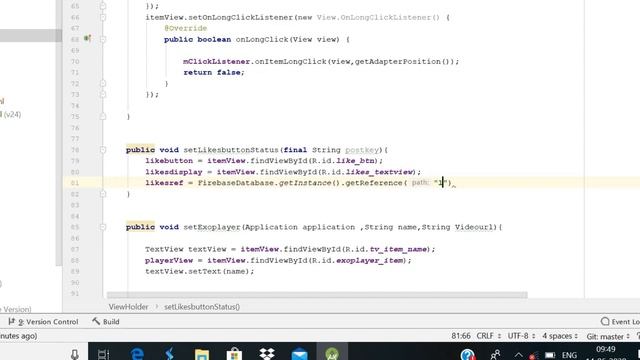Open the Build tool window

pyautogui.click(x=106, y=322)
